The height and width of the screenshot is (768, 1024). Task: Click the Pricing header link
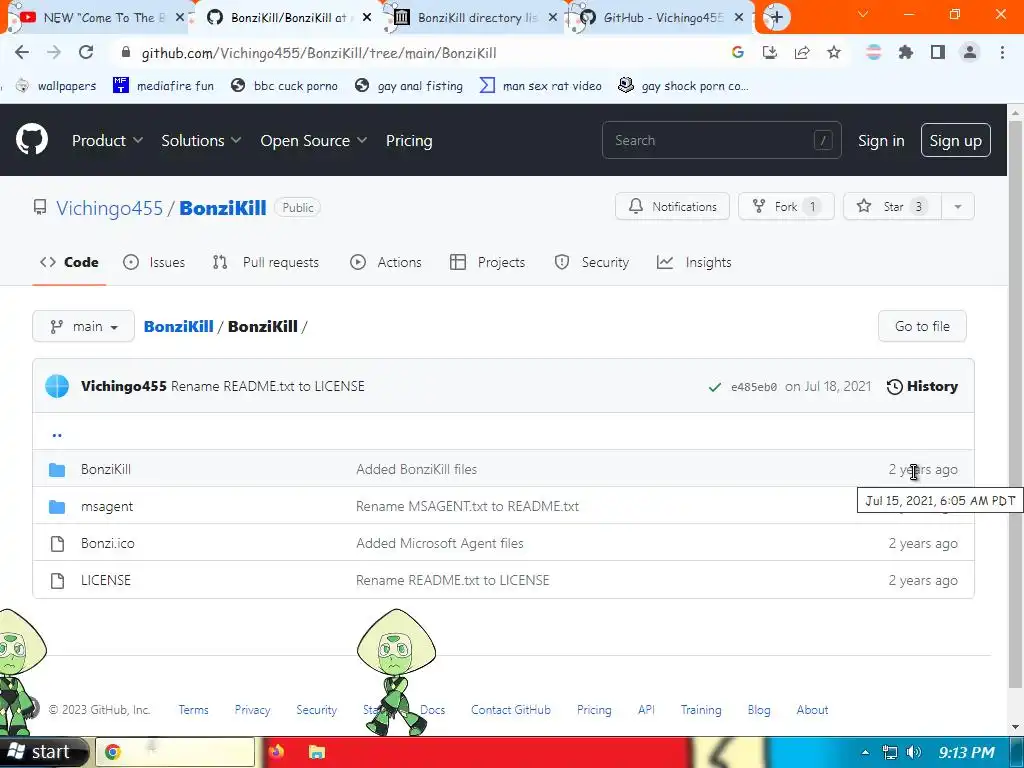click(409, 140)
